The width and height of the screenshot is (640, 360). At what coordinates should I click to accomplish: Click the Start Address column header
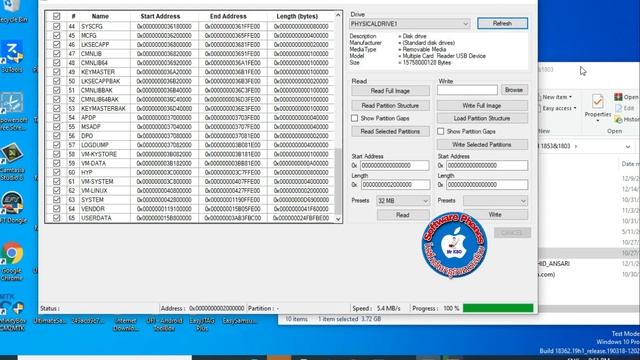coord(160,16)
